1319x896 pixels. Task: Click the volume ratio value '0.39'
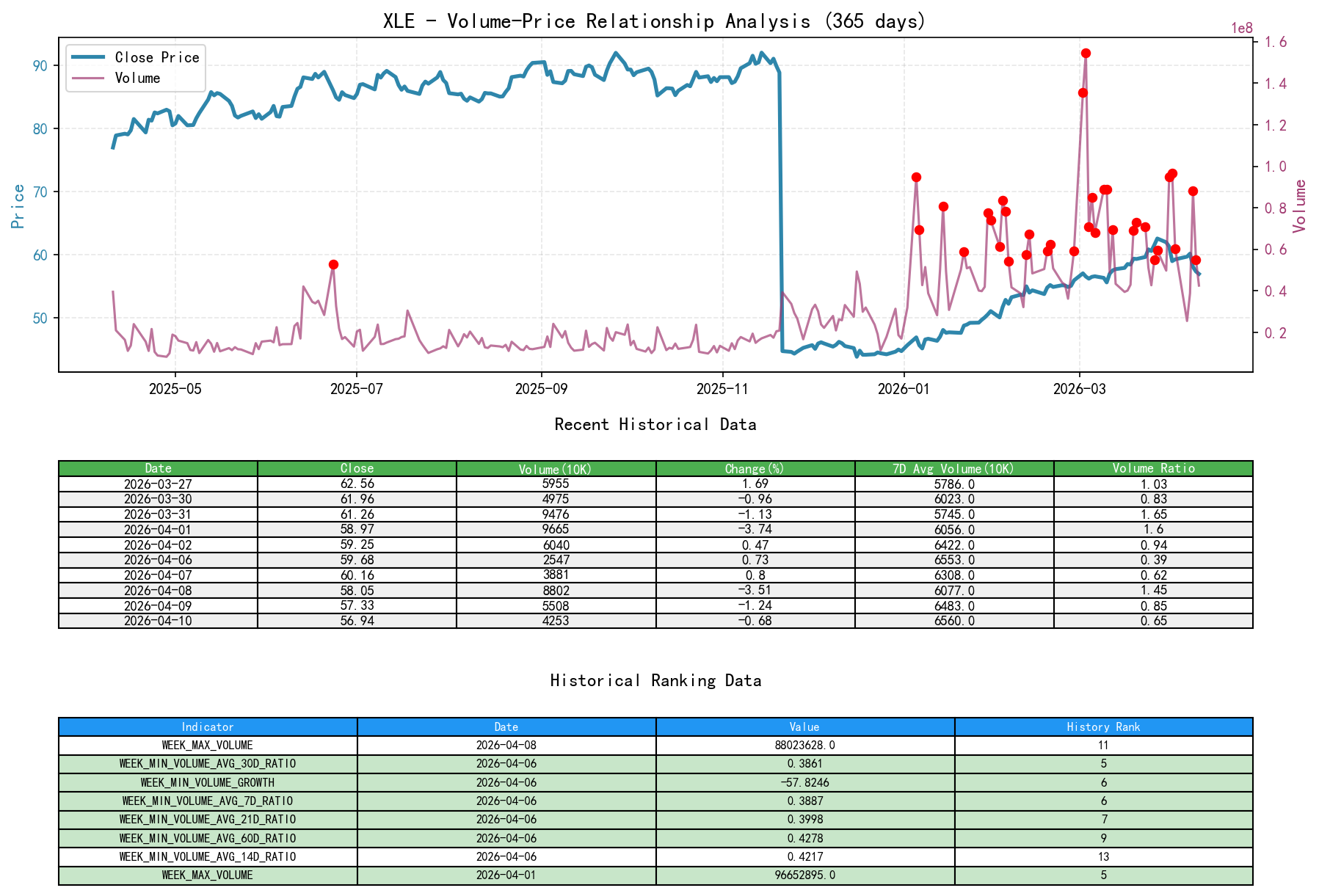tap(1153, 560)
